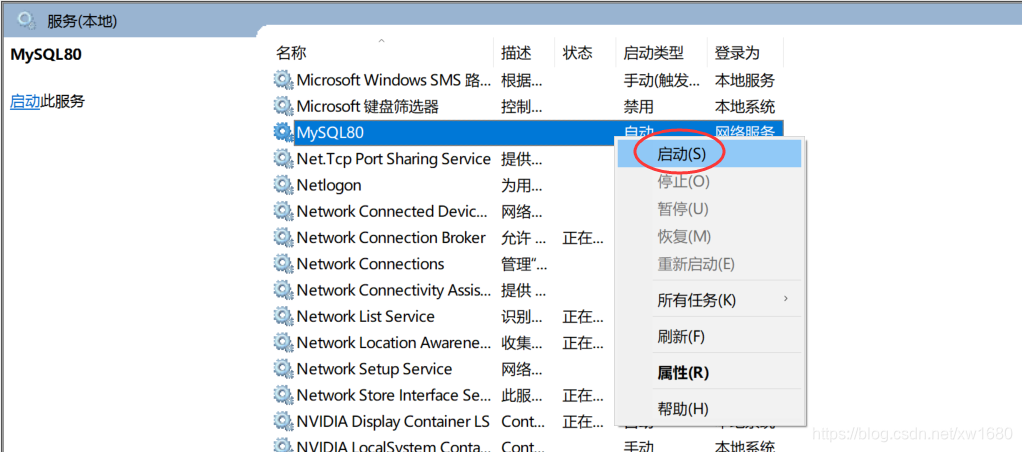This screenshot has width=1022, height=452.
Task: Open the 所有任务(K) submenu
Action: tap(709, 300)
